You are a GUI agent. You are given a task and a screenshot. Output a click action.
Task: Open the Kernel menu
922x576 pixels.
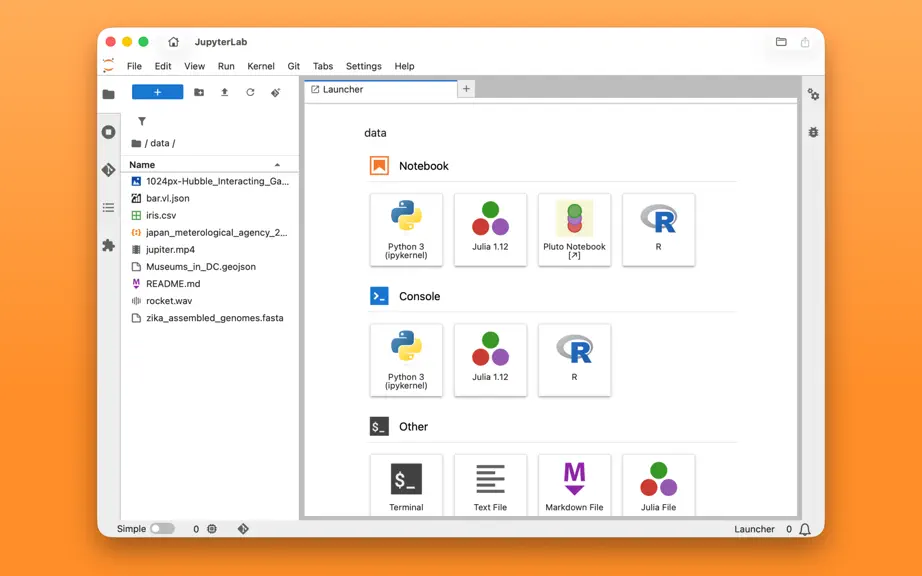(260, 66)
